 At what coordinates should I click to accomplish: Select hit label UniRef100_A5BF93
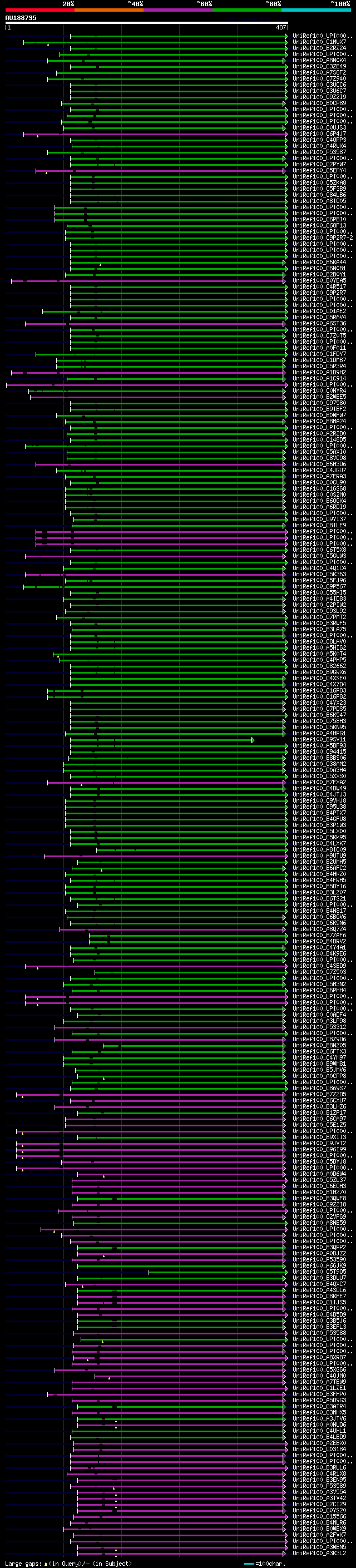(319, 746)
